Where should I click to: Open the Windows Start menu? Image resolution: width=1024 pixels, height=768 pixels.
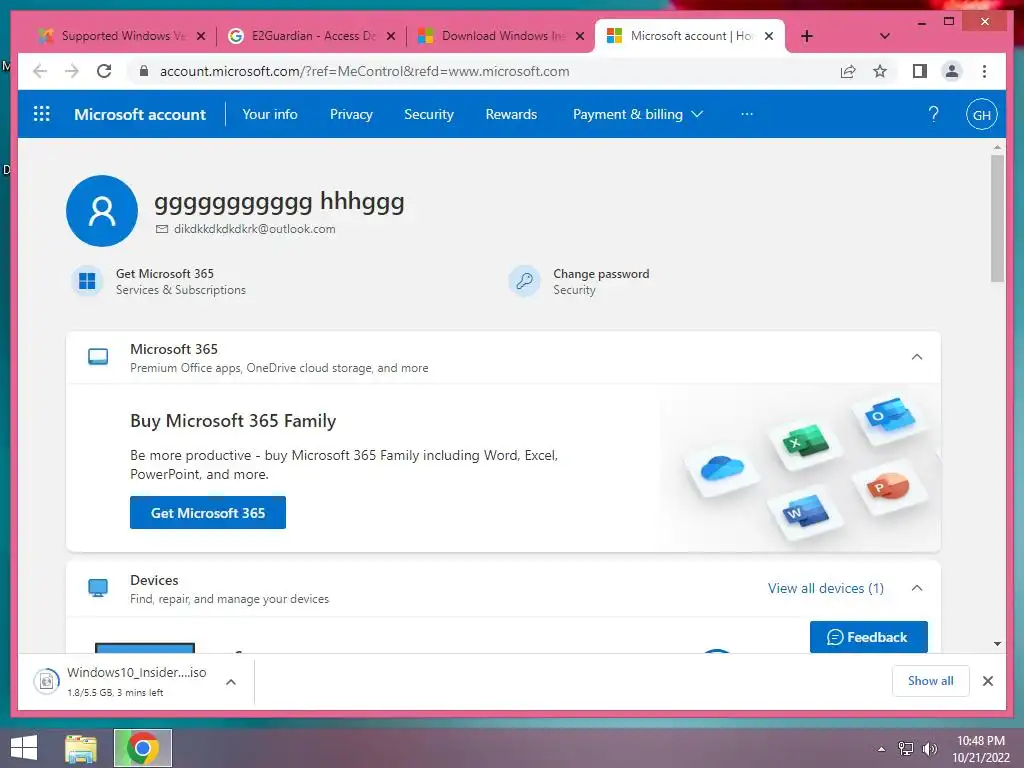click(x=24, y=748)
